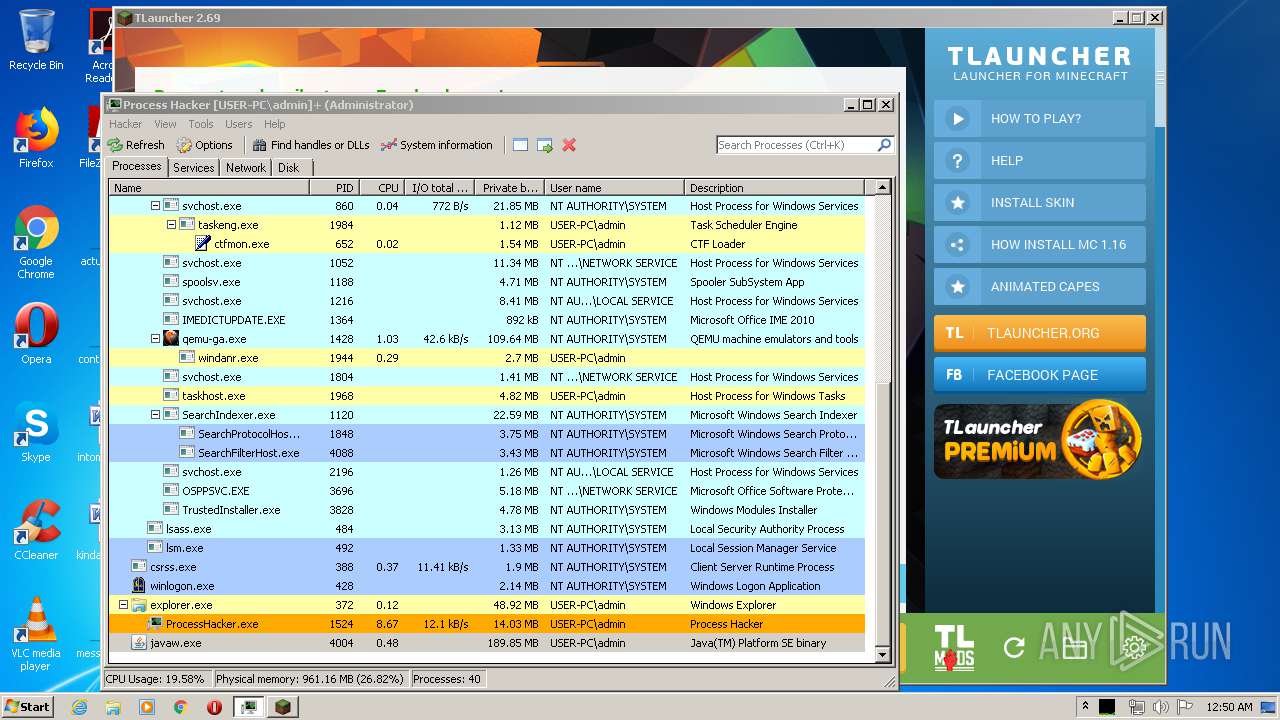
Task: Open the Opera desktop icon
Action: [36, 334]
